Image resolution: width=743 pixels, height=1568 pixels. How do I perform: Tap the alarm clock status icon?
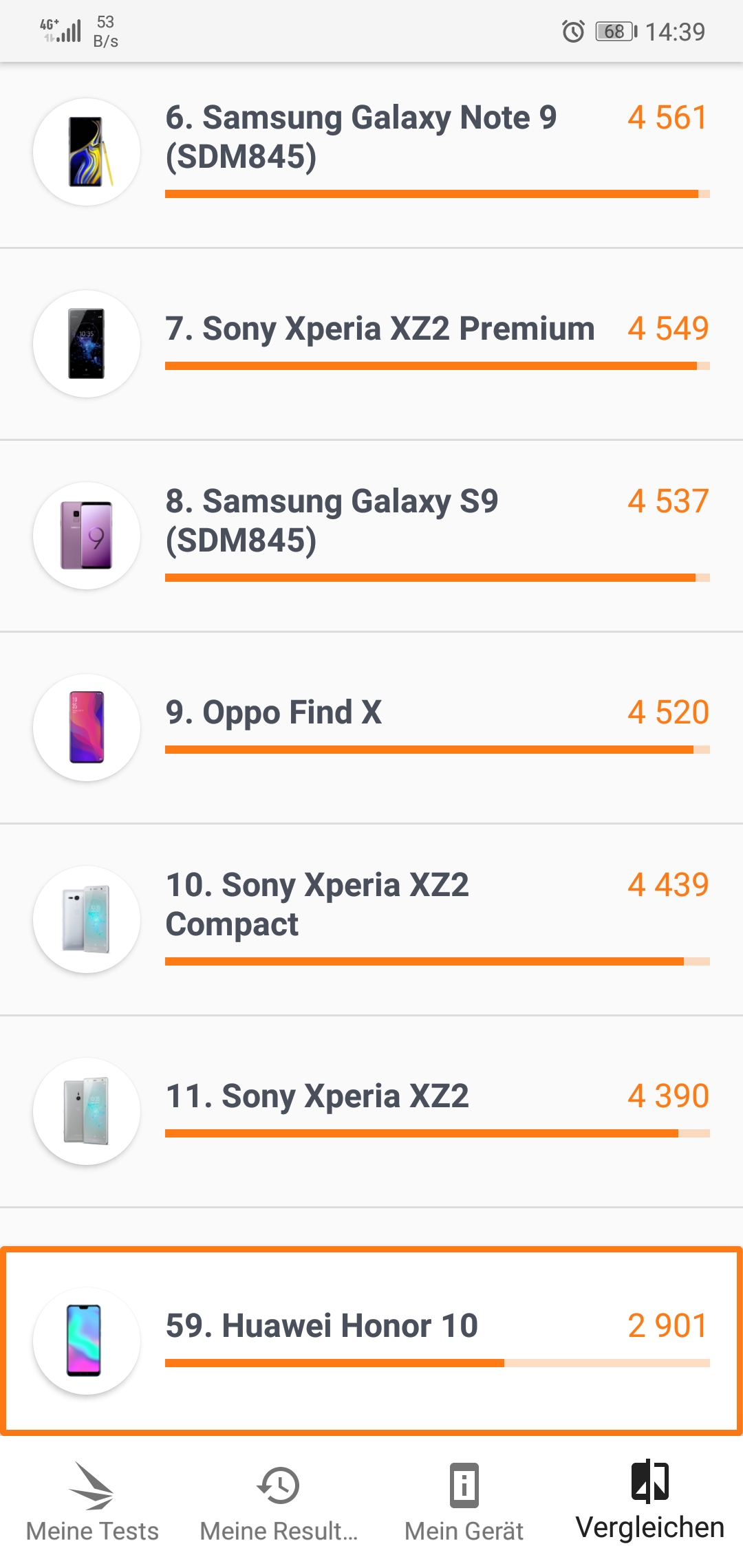[573, 32]
